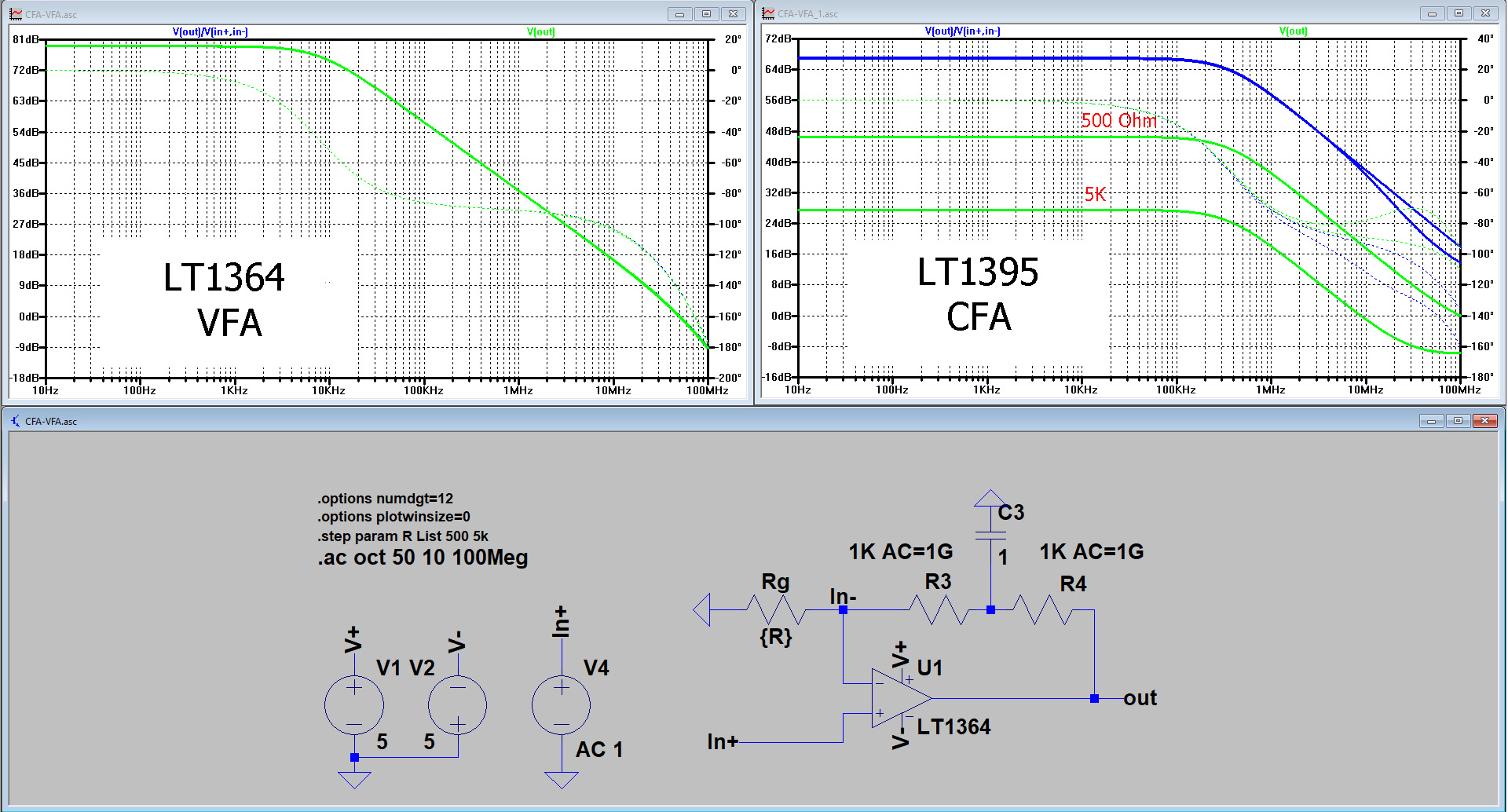This screenshot has height=812, width=1508.
Task: Click the AC 1 value of source V4
Action: [599, 750]
